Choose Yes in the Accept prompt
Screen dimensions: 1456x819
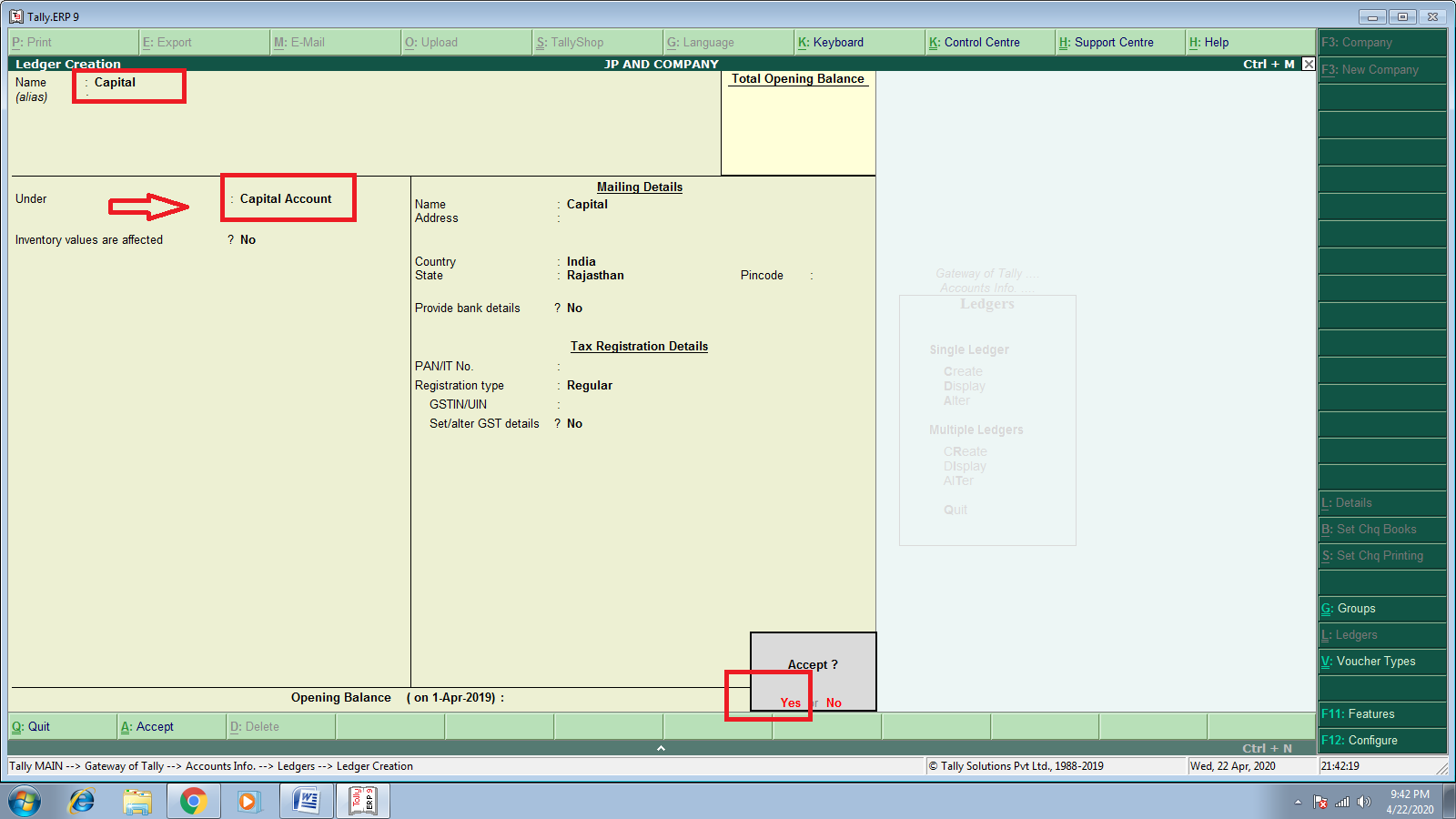pyautogui.click(x=791, y=703)
